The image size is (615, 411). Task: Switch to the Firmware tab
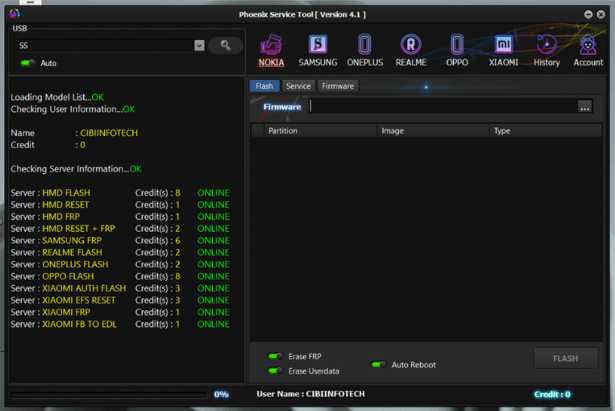point(338,86)
